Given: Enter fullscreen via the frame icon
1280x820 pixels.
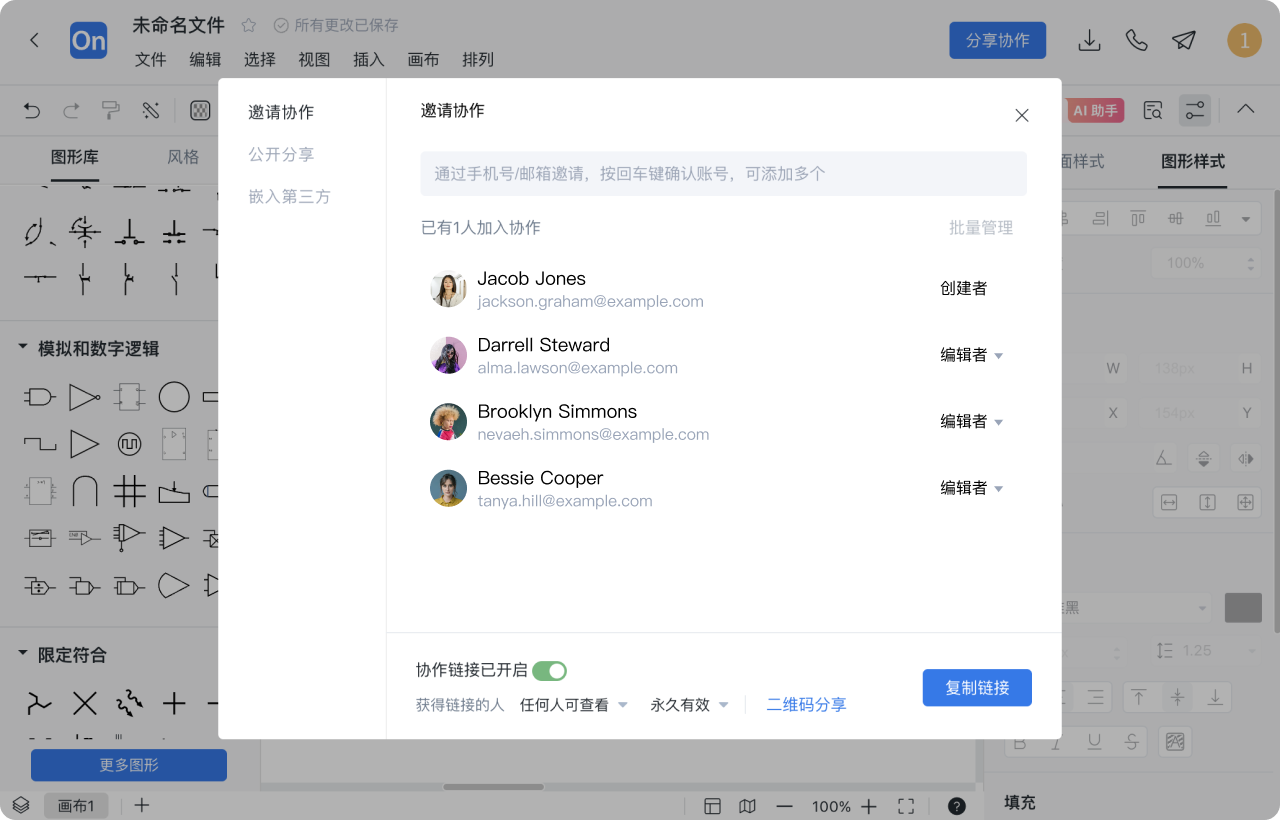Looking at the screenshot, I should point(905,805).
